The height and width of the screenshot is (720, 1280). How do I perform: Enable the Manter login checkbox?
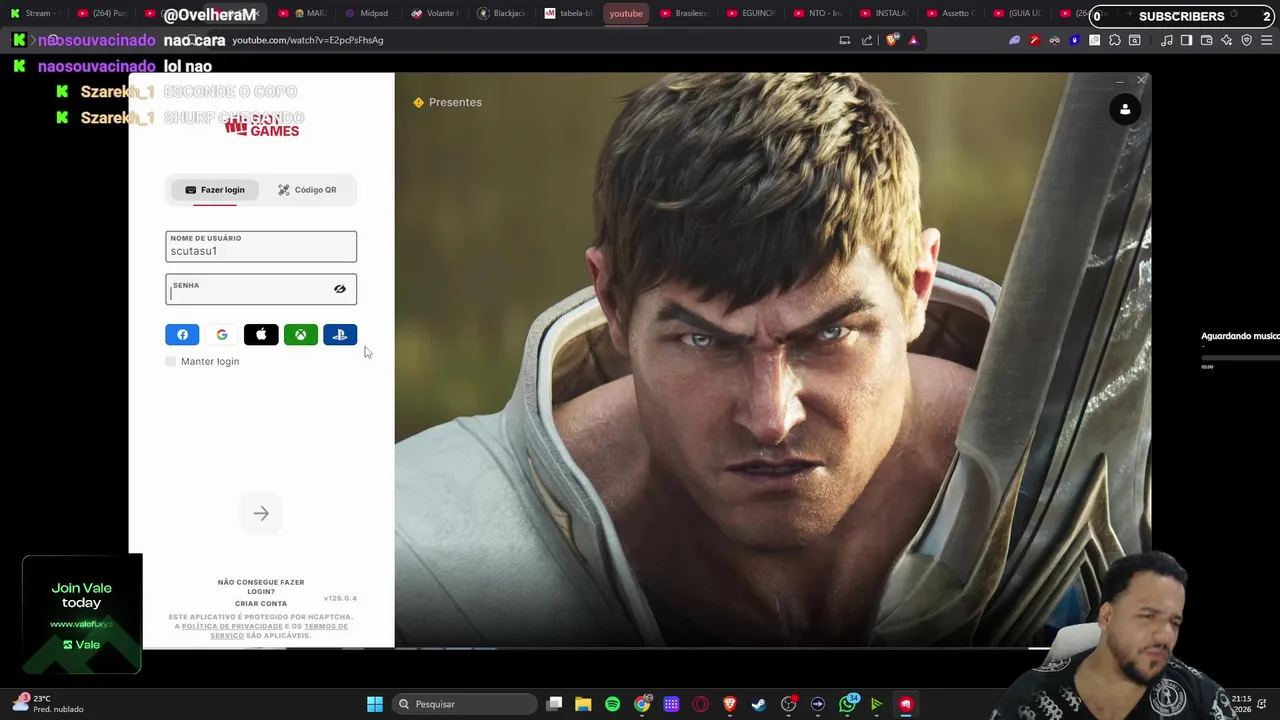[x=171, y=361]
